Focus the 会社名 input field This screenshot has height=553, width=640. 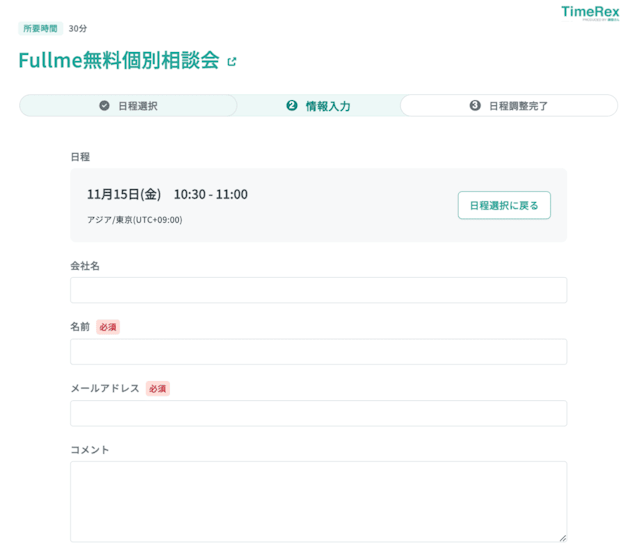(318, 290)
